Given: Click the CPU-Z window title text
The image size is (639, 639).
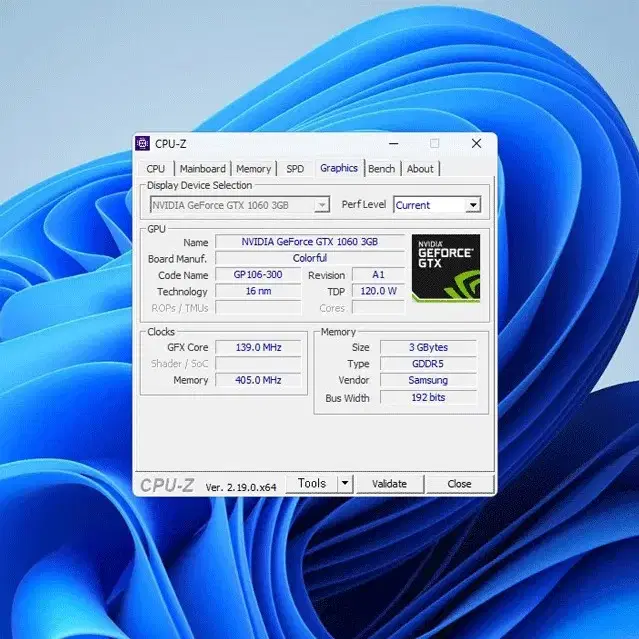Looking at the screenshot, I should pyautogui.click(x=170, y=144).
